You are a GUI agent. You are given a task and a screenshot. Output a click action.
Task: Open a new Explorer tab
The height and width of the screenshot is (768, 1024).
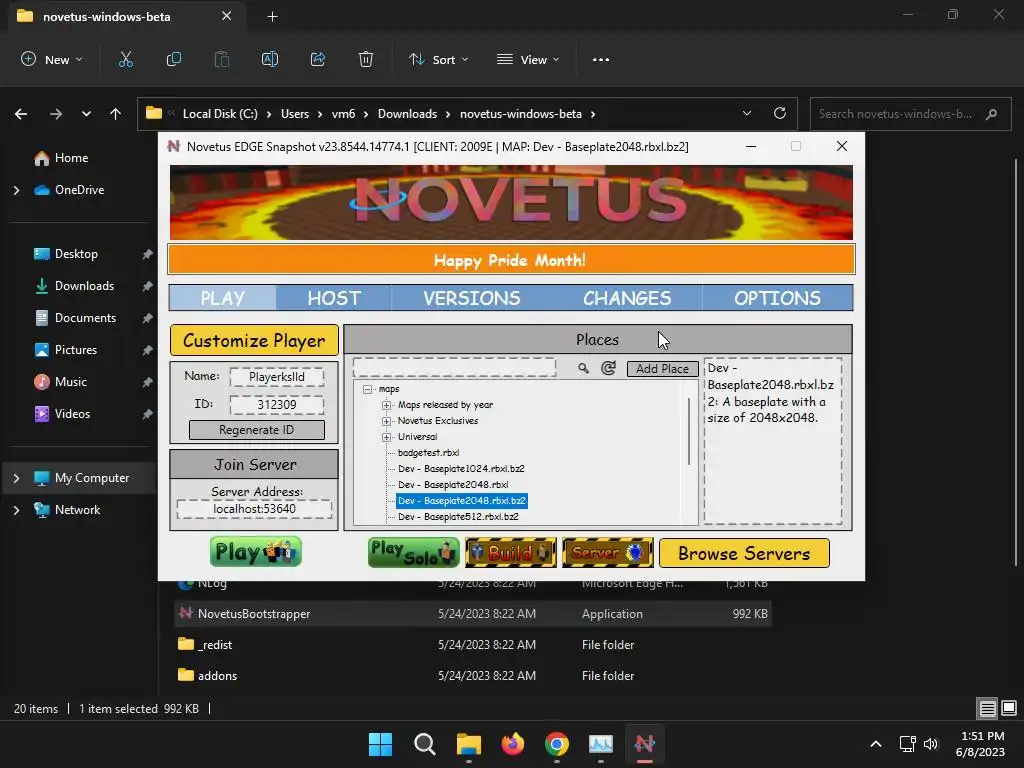[x=272, y=16]
